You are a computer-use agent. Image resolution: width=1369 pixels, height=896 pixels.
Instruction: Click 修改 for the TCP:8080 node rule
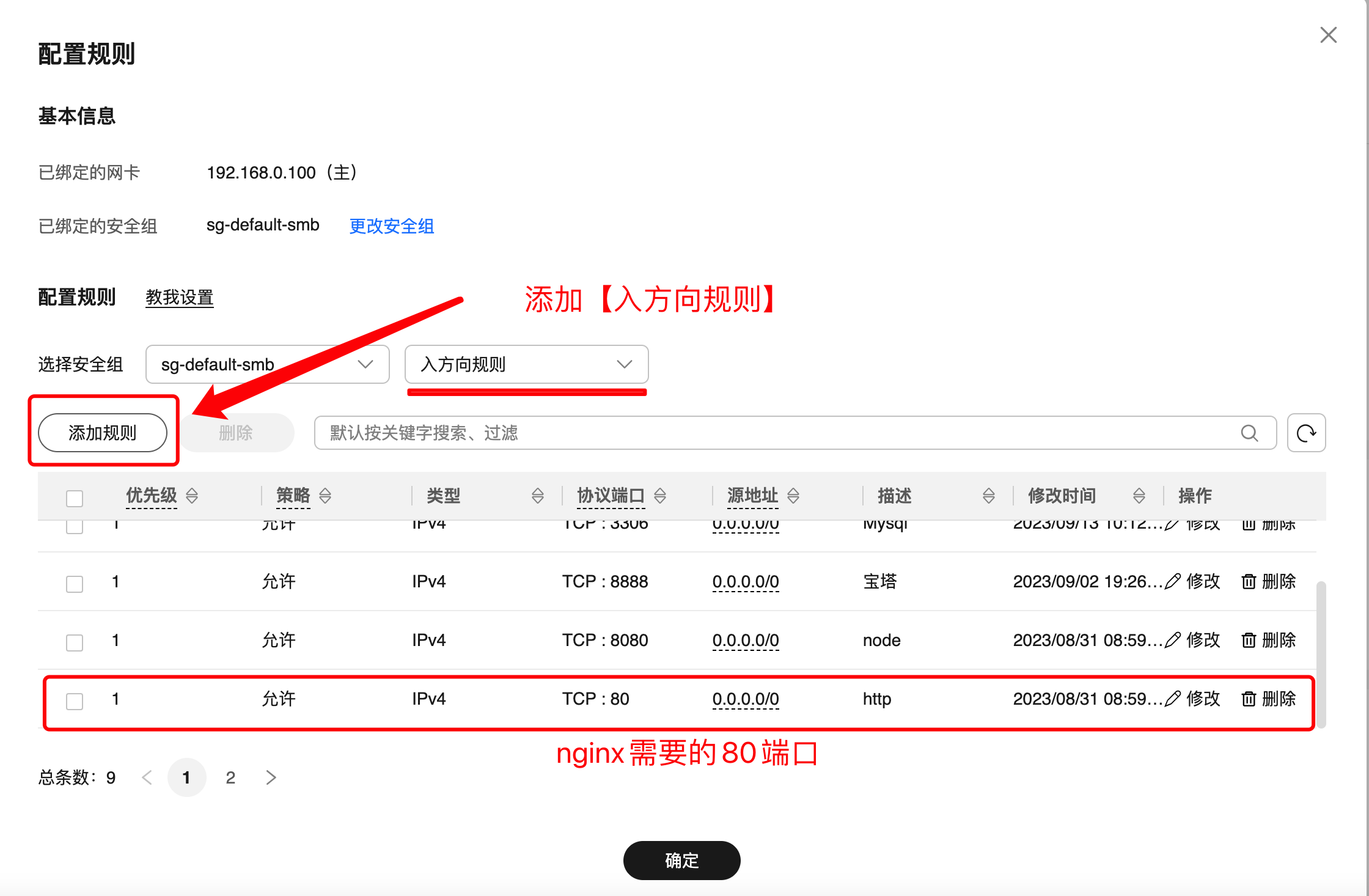click(x=1192, y=640)
